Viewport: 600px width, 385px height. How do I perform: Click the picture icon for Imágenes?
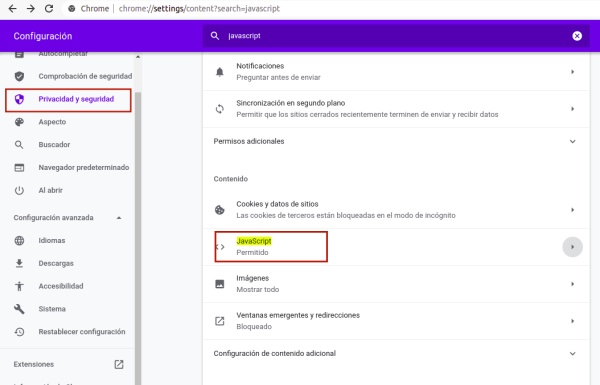point(220,284)
